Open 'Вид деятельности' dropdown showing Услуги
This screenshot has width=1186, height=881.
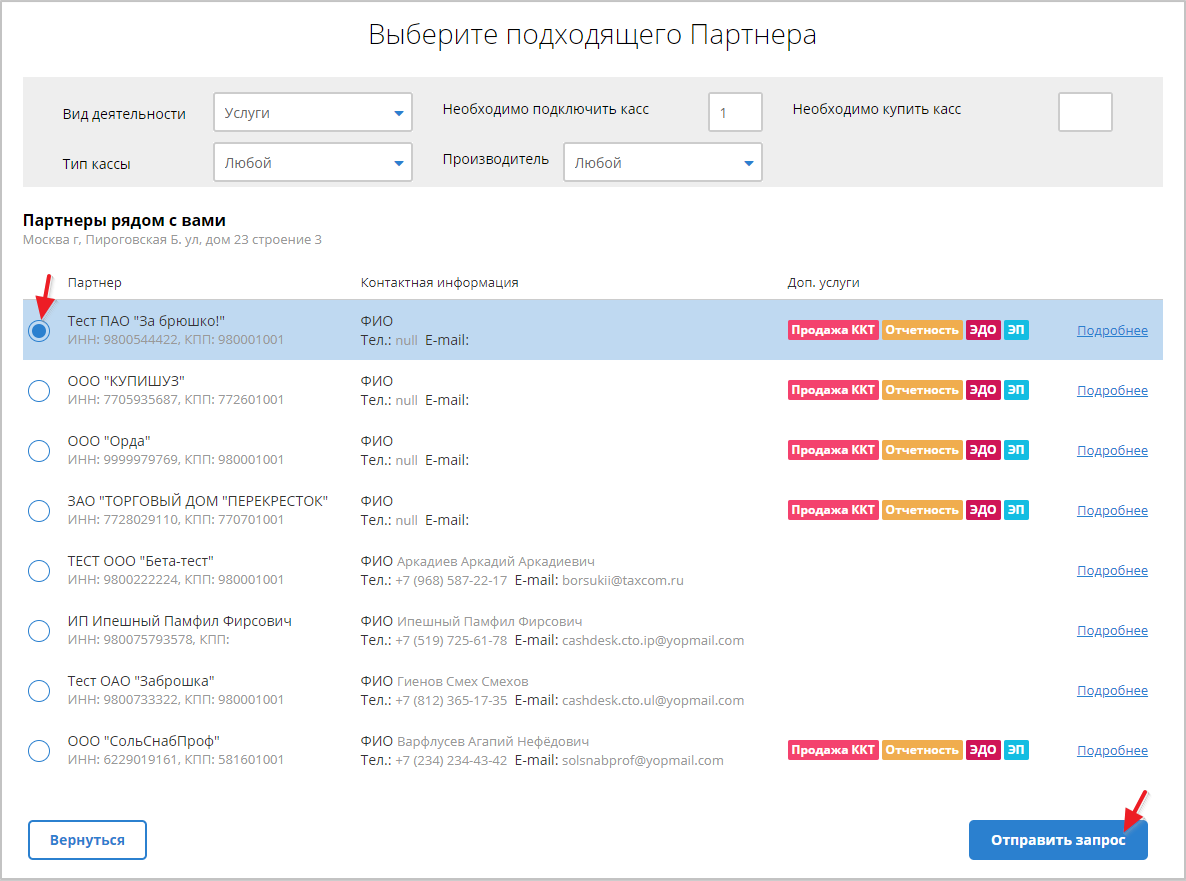tap(312, 113)
